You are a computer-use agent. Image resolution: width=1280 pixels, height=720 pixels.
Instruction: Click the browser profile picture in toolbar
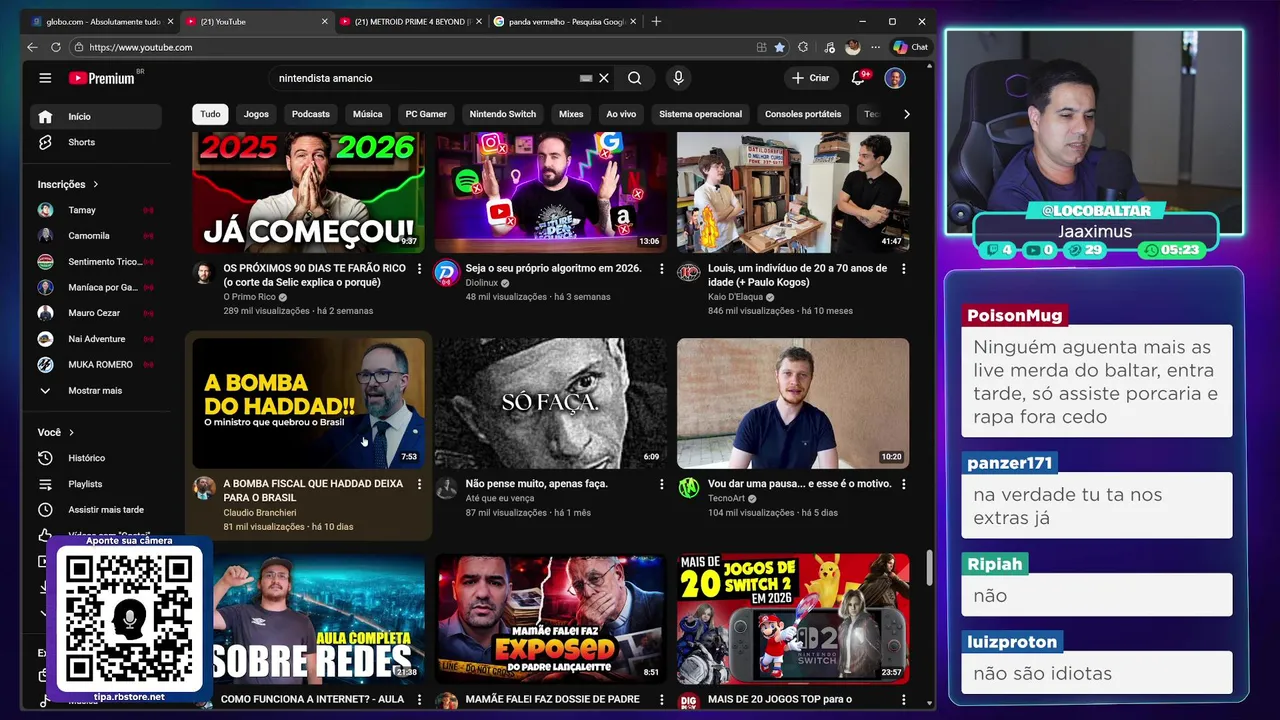pyautogui.click(x=852, y=47)
